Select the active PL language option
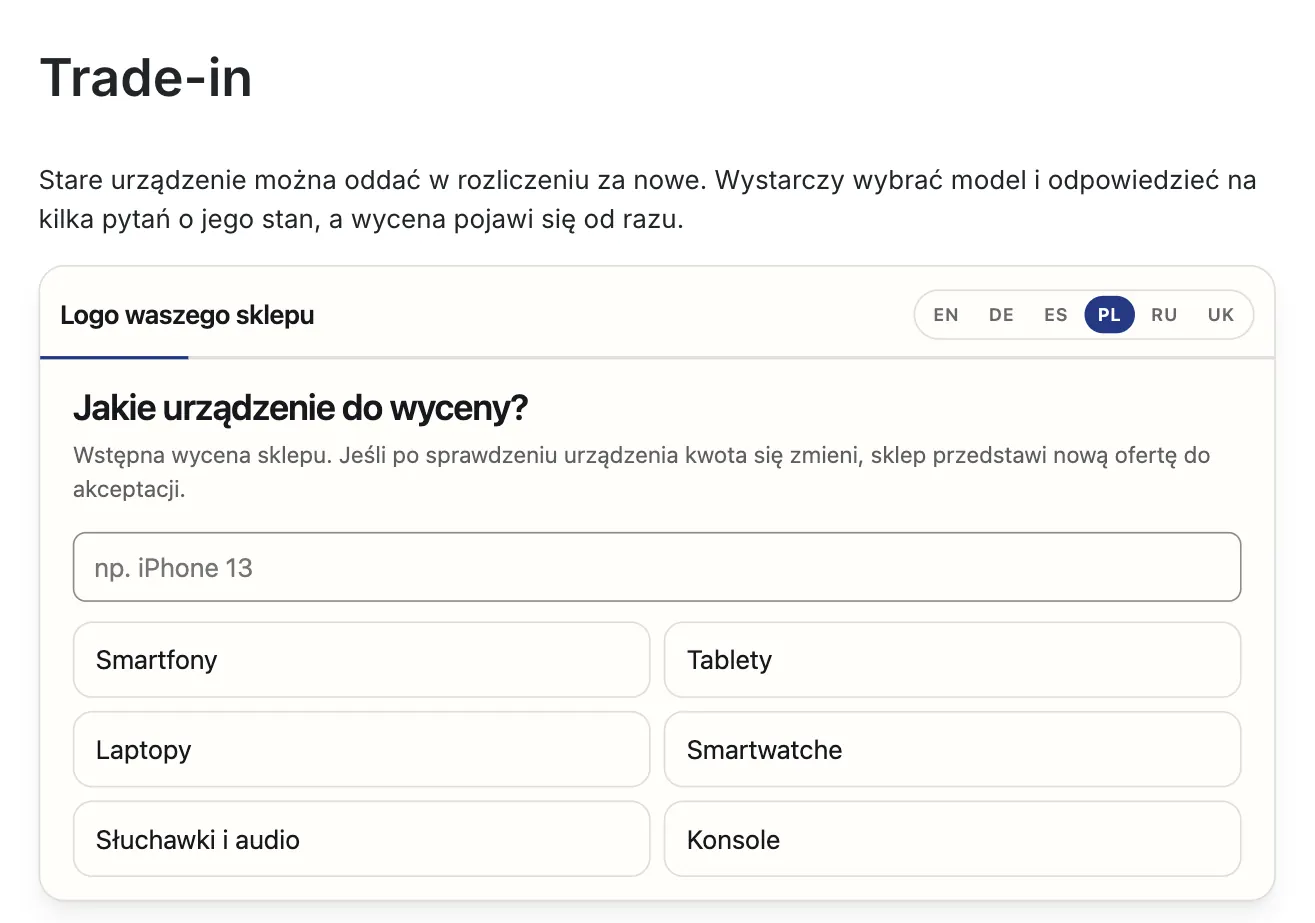The width and height of the screenshot is (1315, 923). [x=1109, y=315]
